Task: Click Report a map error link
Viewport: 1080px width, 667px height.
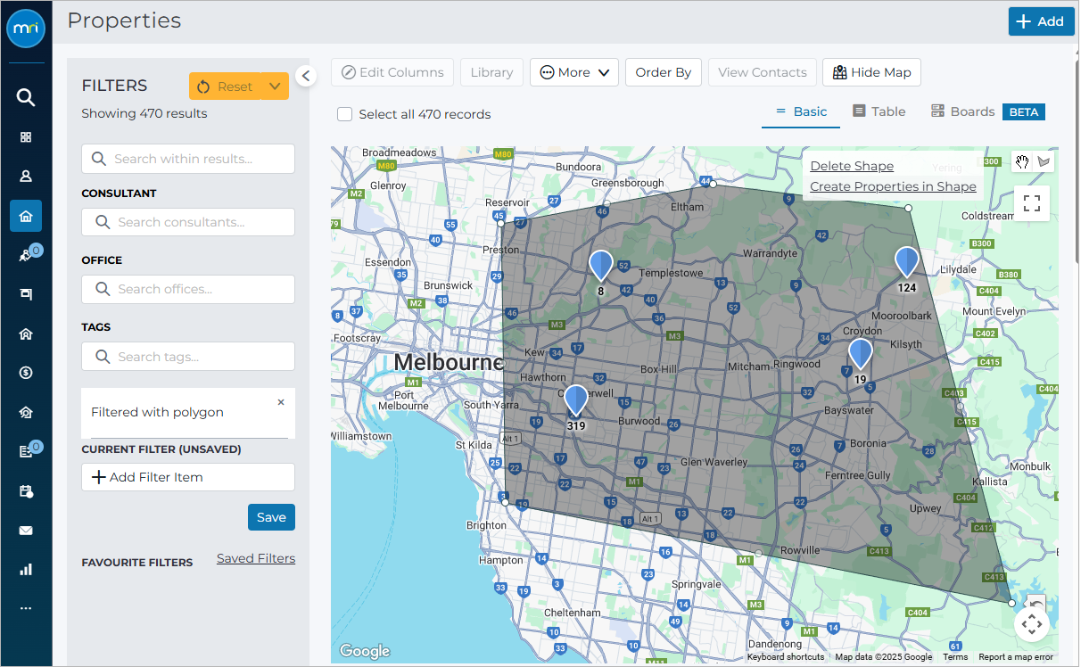Action: pos(1016,657)
